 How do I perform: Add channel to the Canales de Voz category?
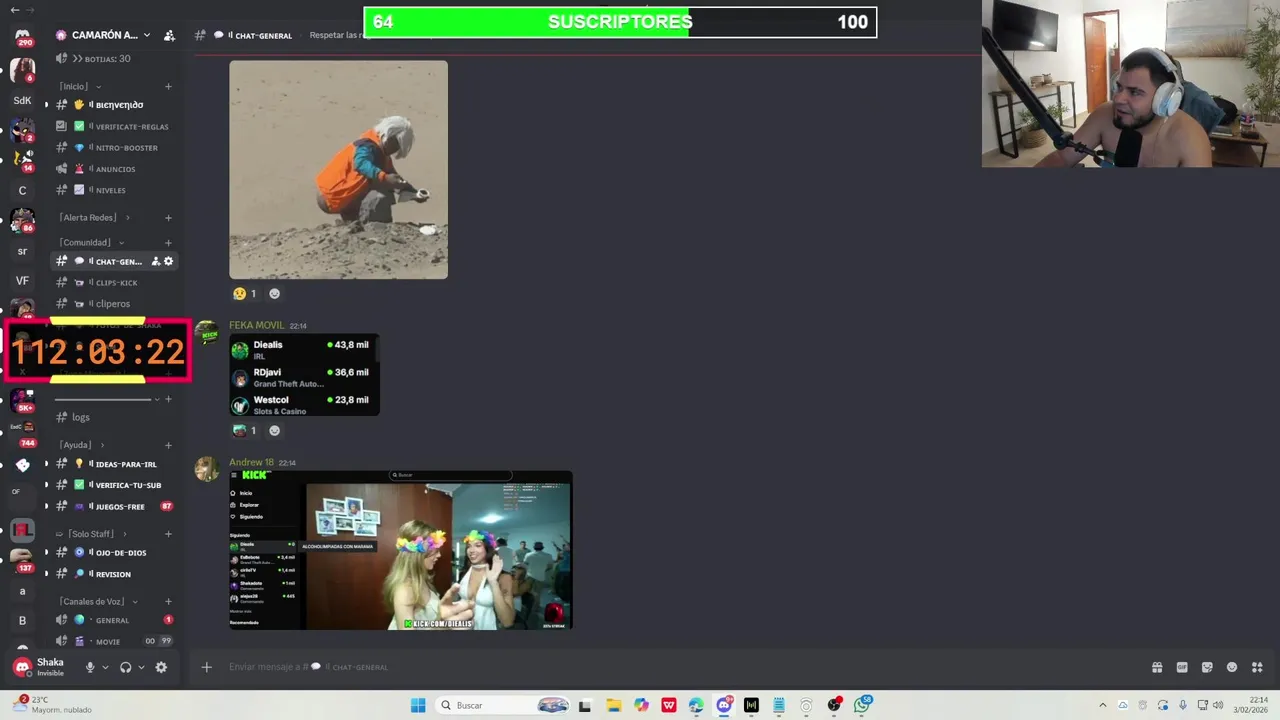(168, 602)
